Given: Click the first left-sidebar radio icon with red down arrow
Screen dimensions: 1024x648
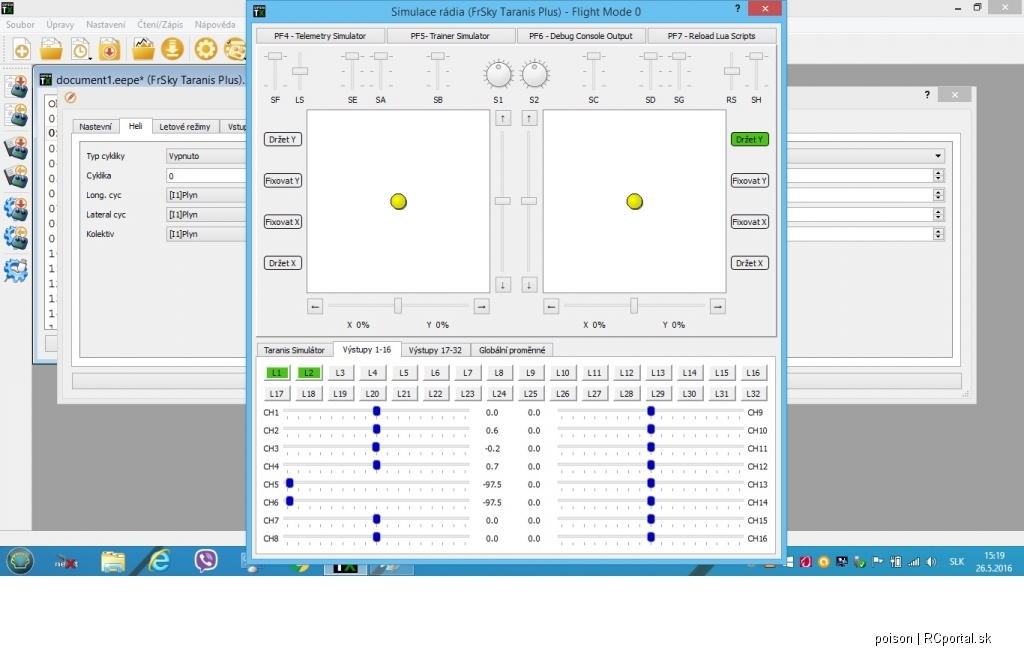Looking at the screenshot, I should (16, 86).
